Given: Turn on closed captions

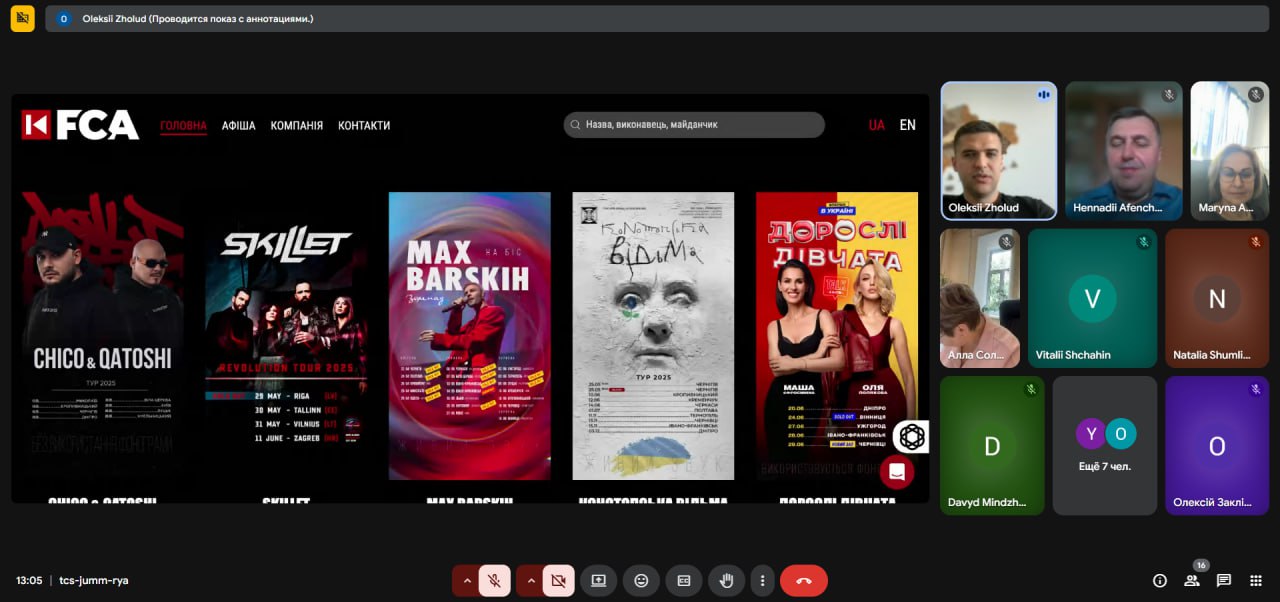Looking at the screenshot, I should coord(684,580).
